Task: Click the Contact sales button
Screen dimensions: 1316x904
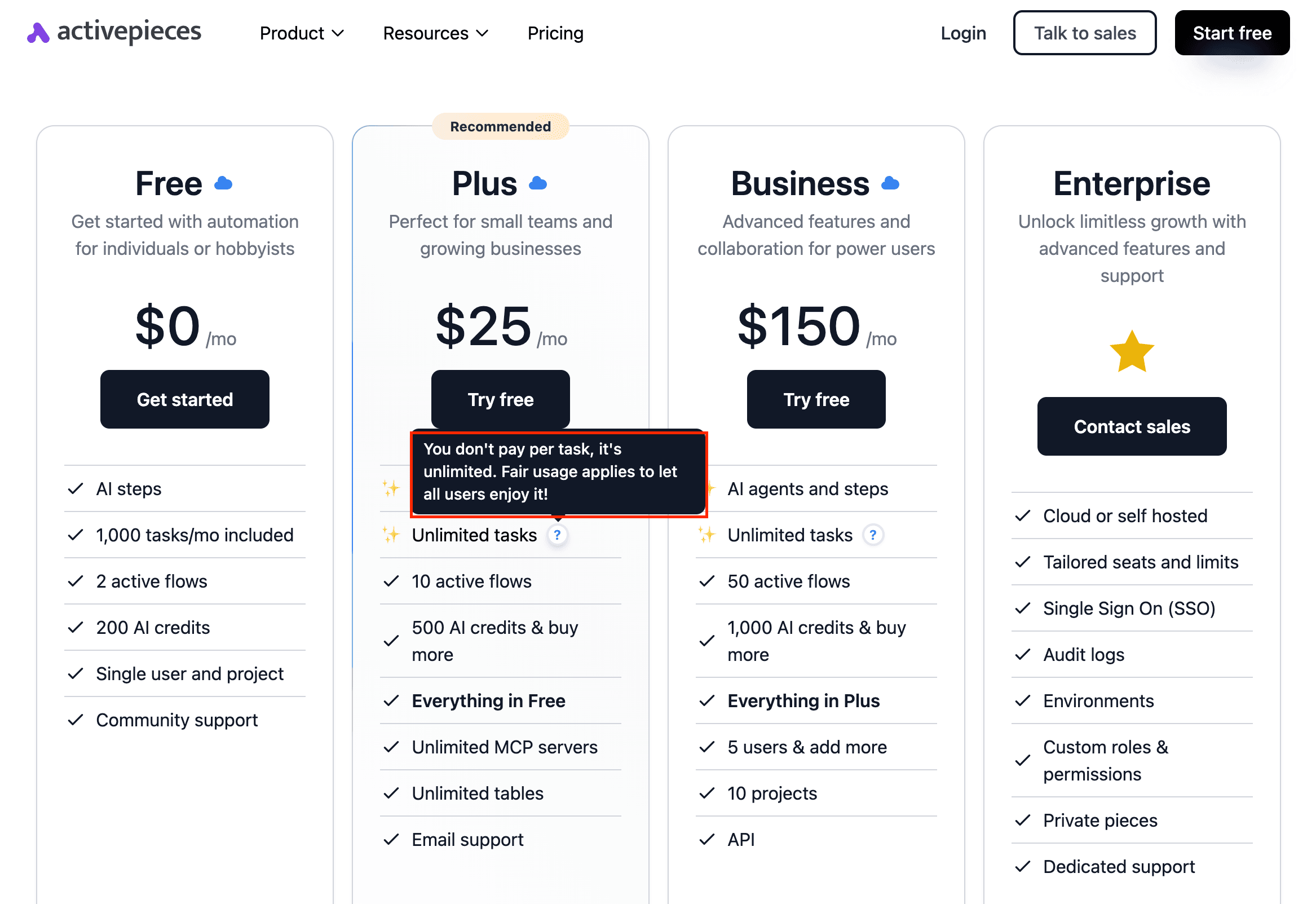Action: coord(1132,426)
